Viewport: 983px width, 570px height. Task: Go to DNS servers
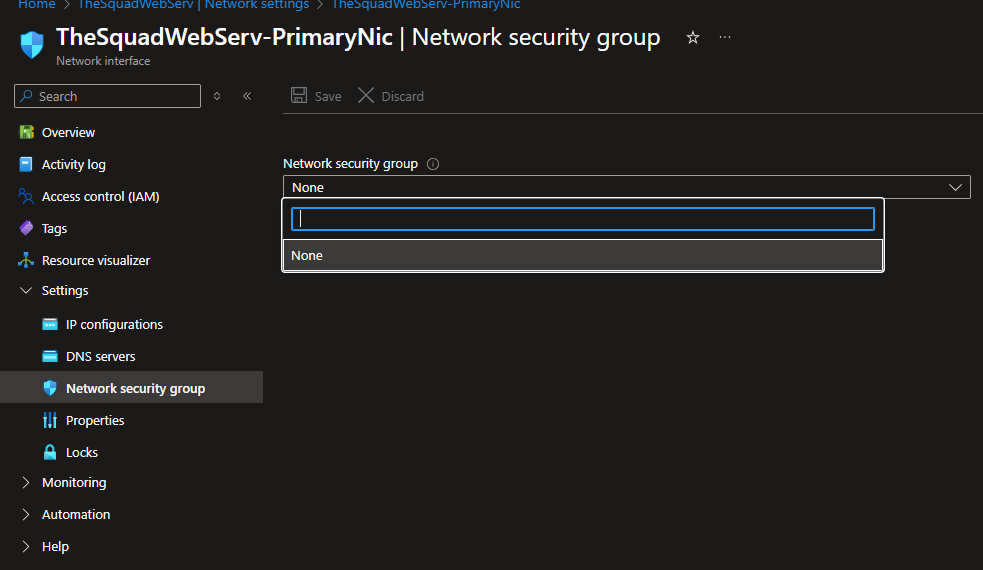100,356
